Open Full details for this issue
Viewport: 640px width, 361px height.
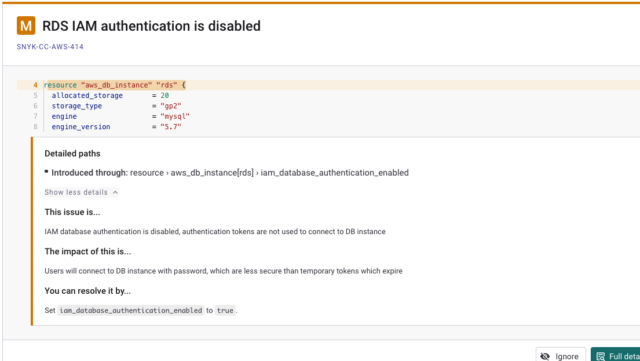point(616,355)
